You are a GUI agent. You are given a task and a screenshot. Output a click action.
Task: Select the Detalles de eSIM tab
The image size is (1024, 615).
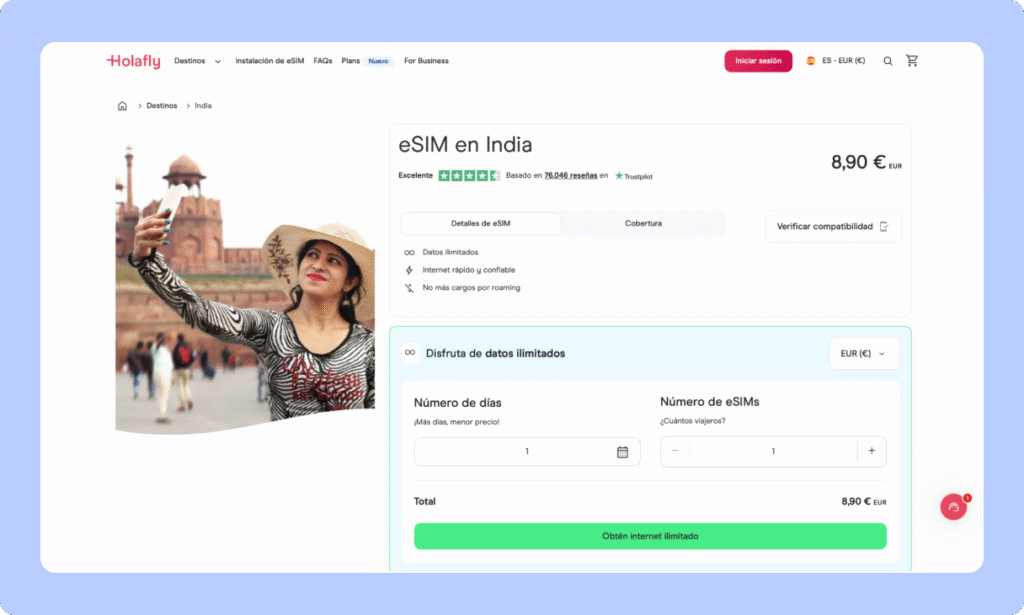tap(480, 224)
